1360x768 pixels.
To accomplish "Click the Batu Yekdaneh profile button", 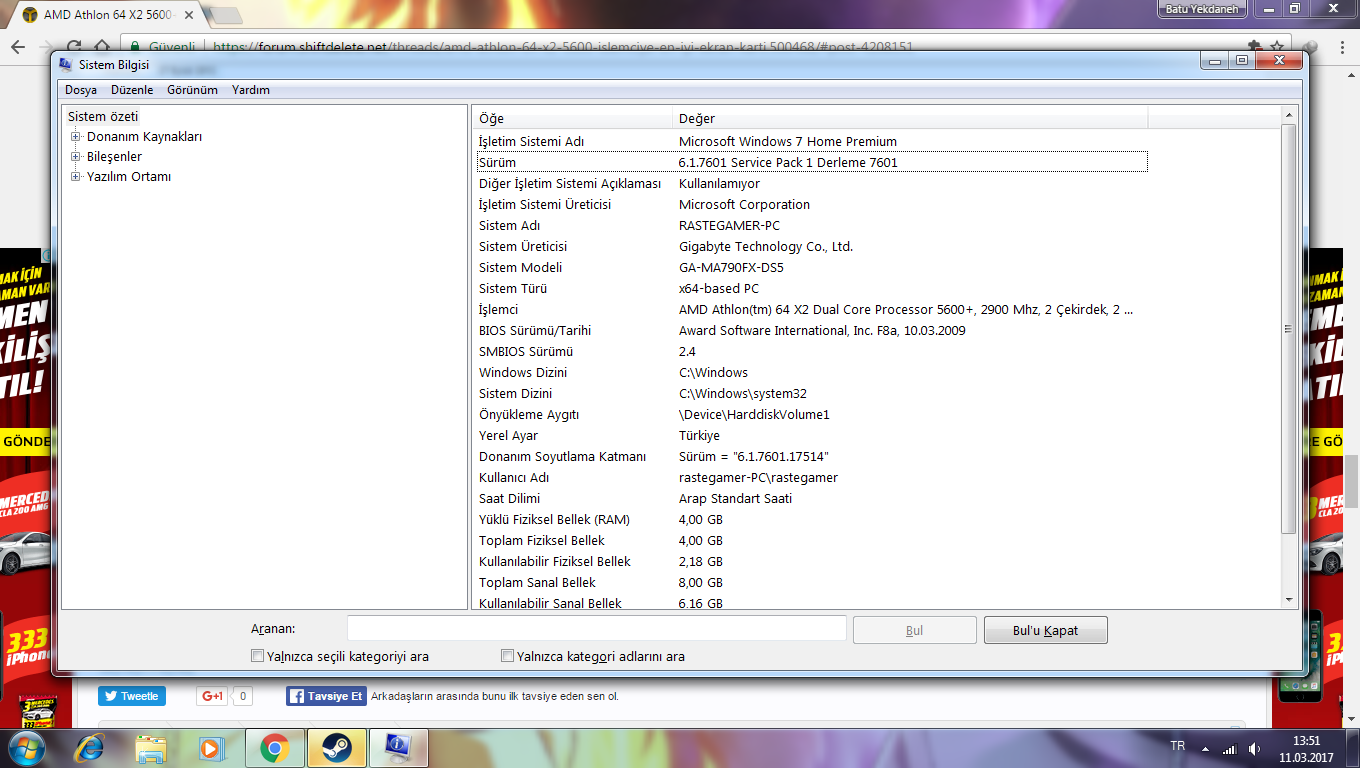I will 1201,9.
